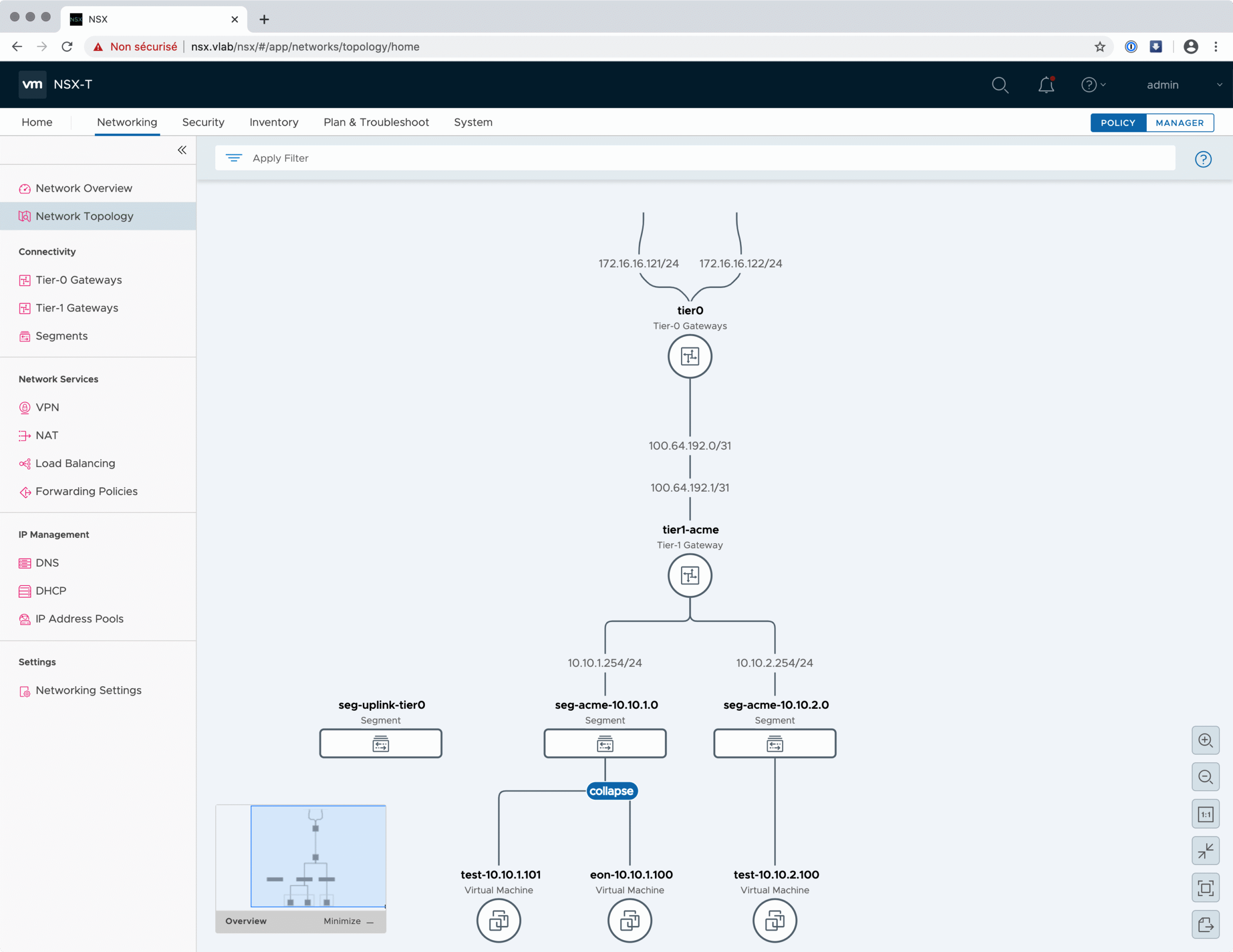1233x952 pixels.
Task: Minimize the Overview minimap panel
Action: point(348,921)
